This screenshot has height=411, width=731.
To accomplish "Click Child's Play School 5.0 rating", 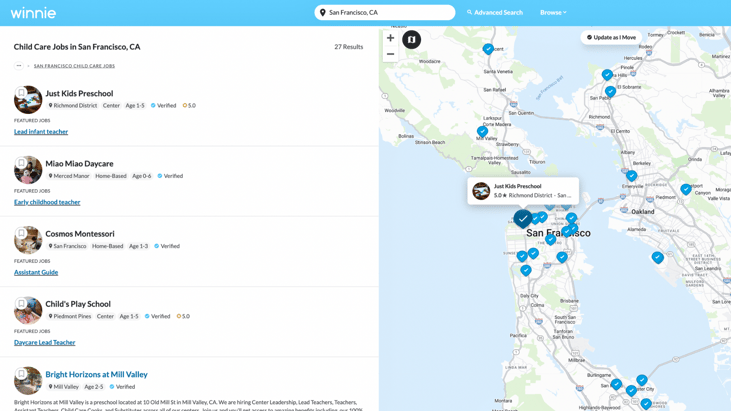I will pos(183,316).
